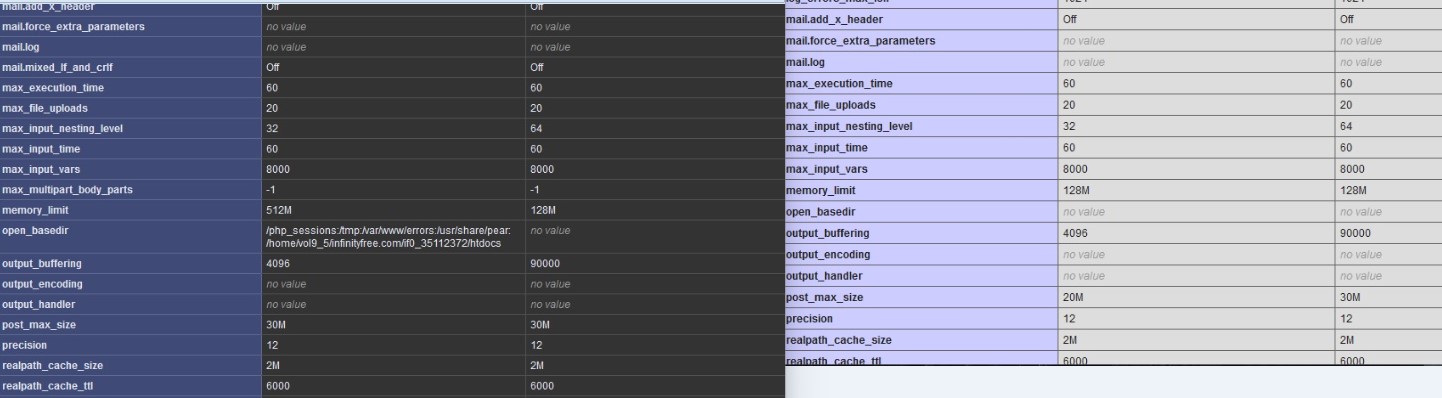The height and width of the screenshot is (398, 1442).
Task: Click value 32 in light table
Action: (x=1070, y=126)
